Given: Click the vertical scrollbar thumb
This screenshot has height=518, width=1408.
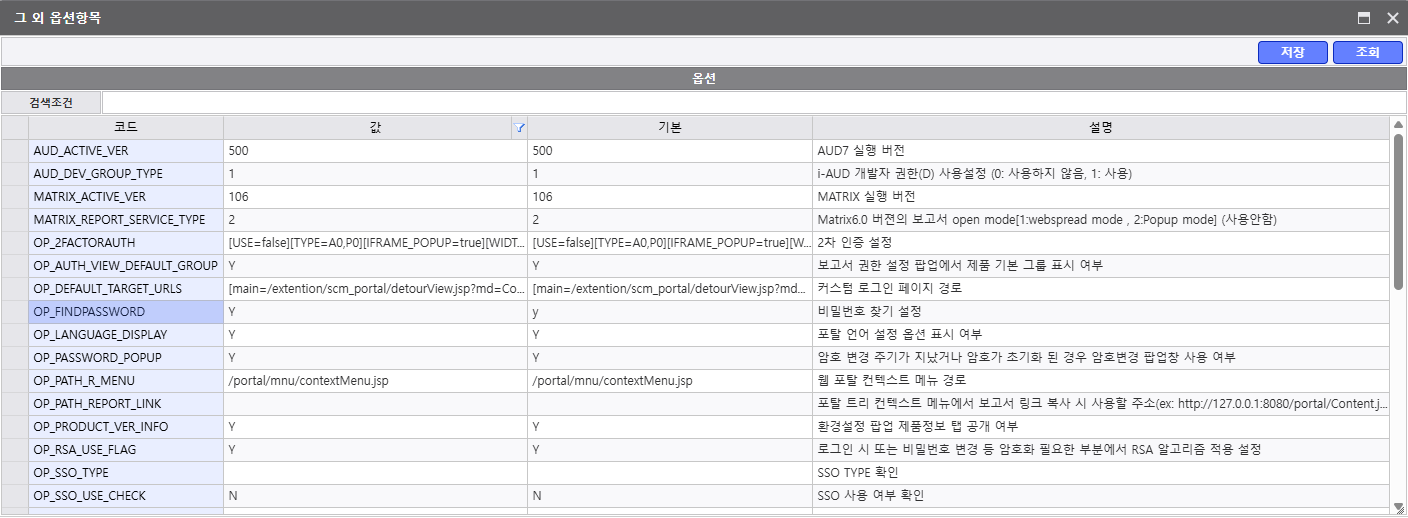Looking at the screenshot, I should point(1398,210).
